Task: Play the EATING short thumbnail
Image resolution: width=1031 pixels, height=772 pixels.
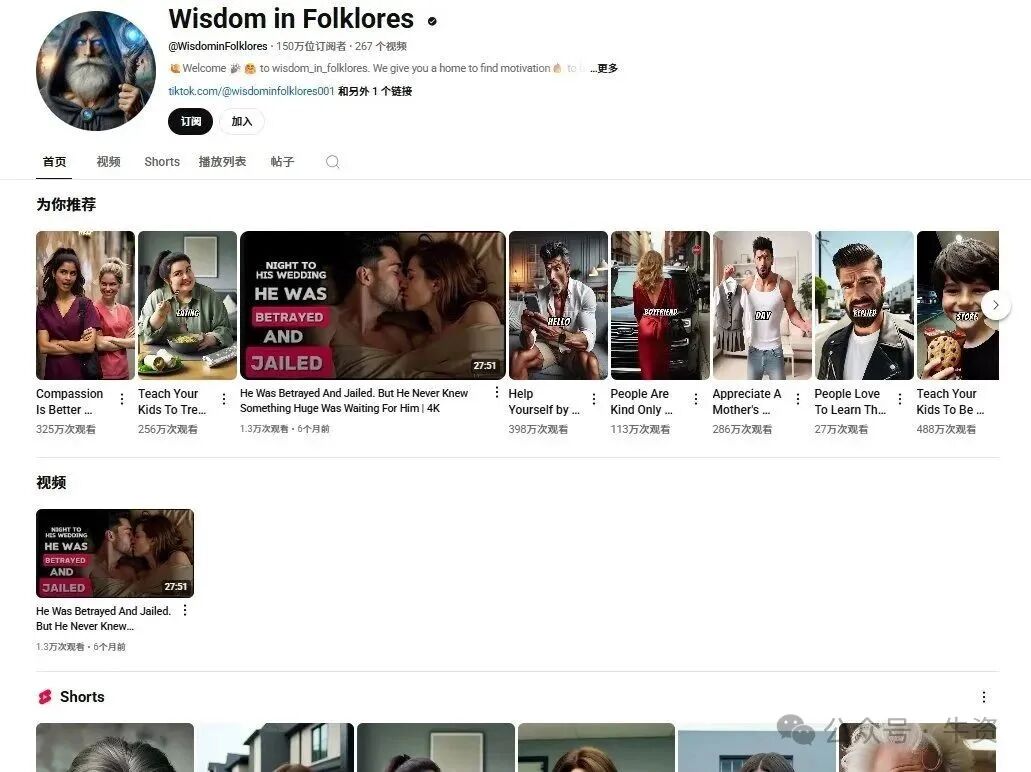Action: [x=187, y=305]
